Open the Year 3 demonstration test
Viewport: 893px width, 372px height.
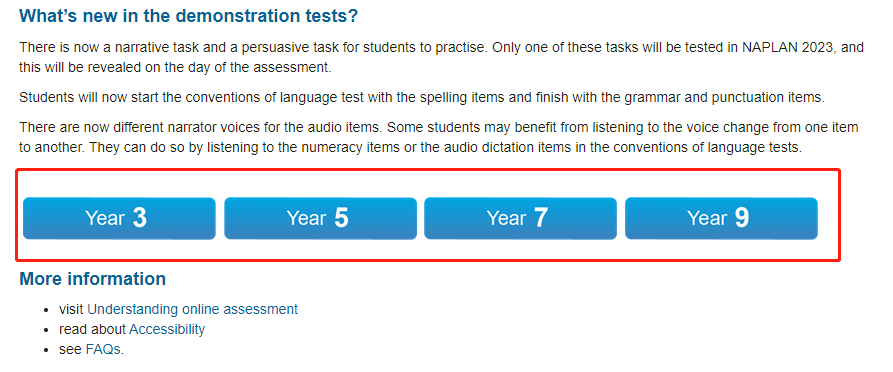tap(119, 218)
